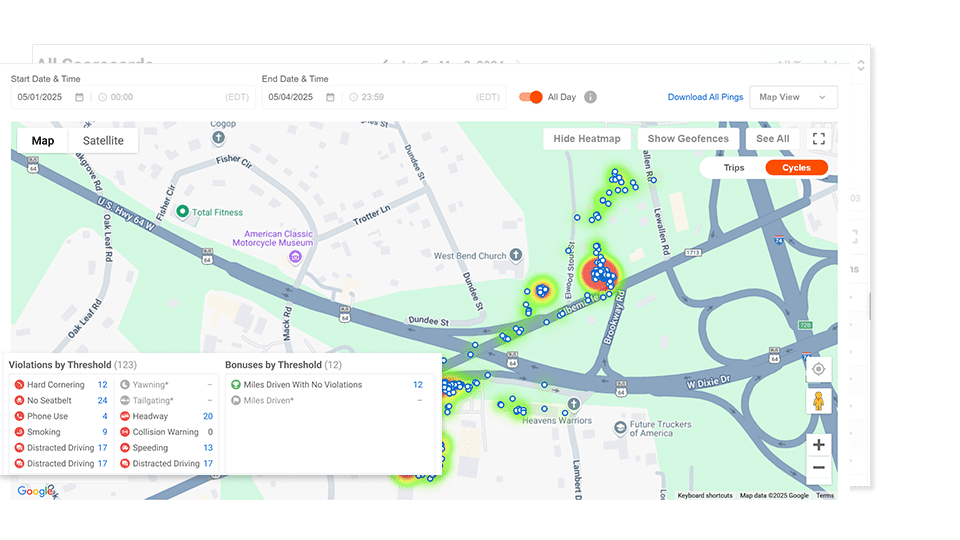The height and width of the screenshot is (540, 960).
Task: Open the Phone Use count 4
Action: (x=105, y=416)
